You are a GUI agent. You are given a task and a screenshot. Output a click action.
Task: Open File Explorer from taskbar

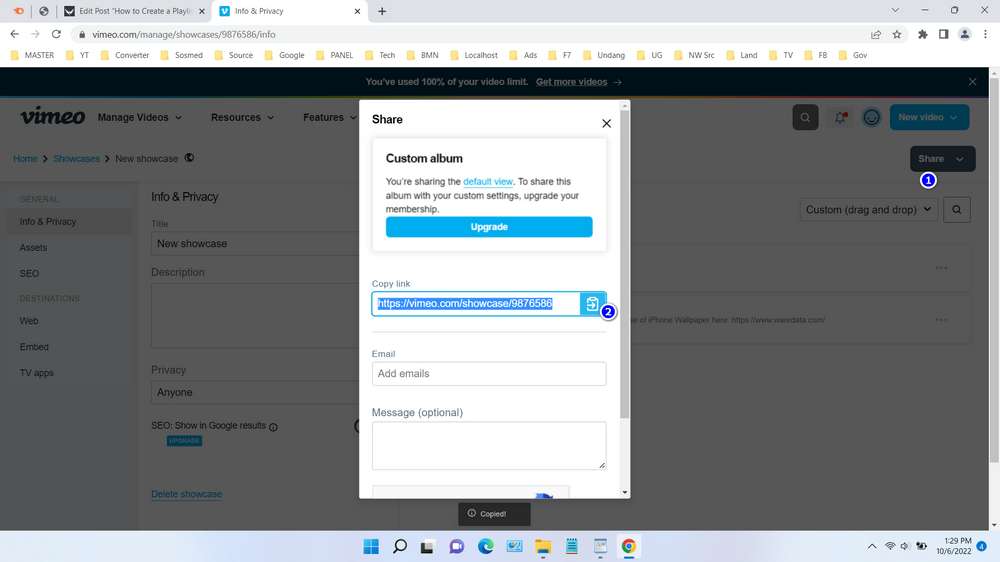[543, 547]
